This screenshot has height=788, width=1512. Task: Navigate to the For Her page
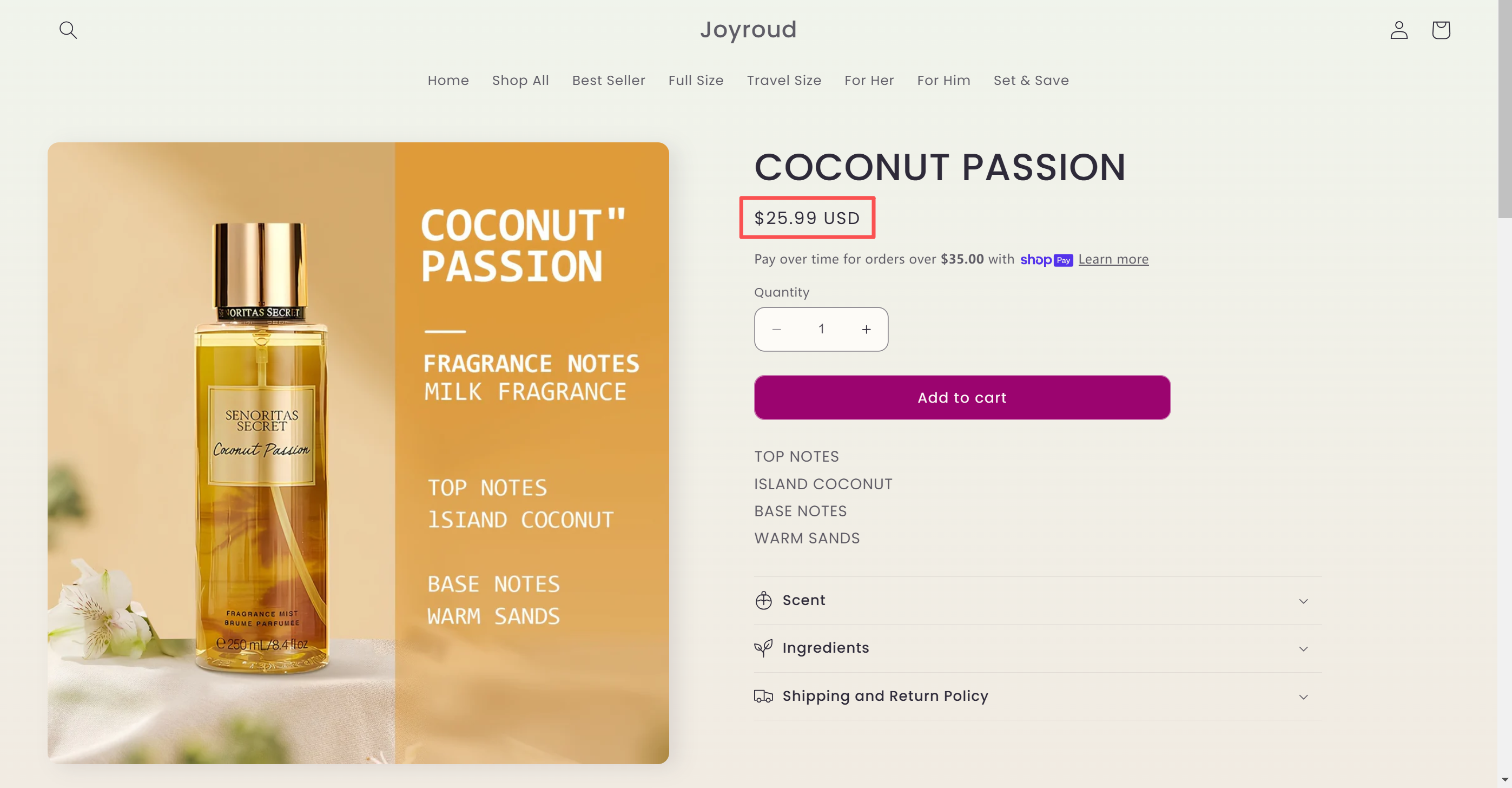tap(869, 81)
